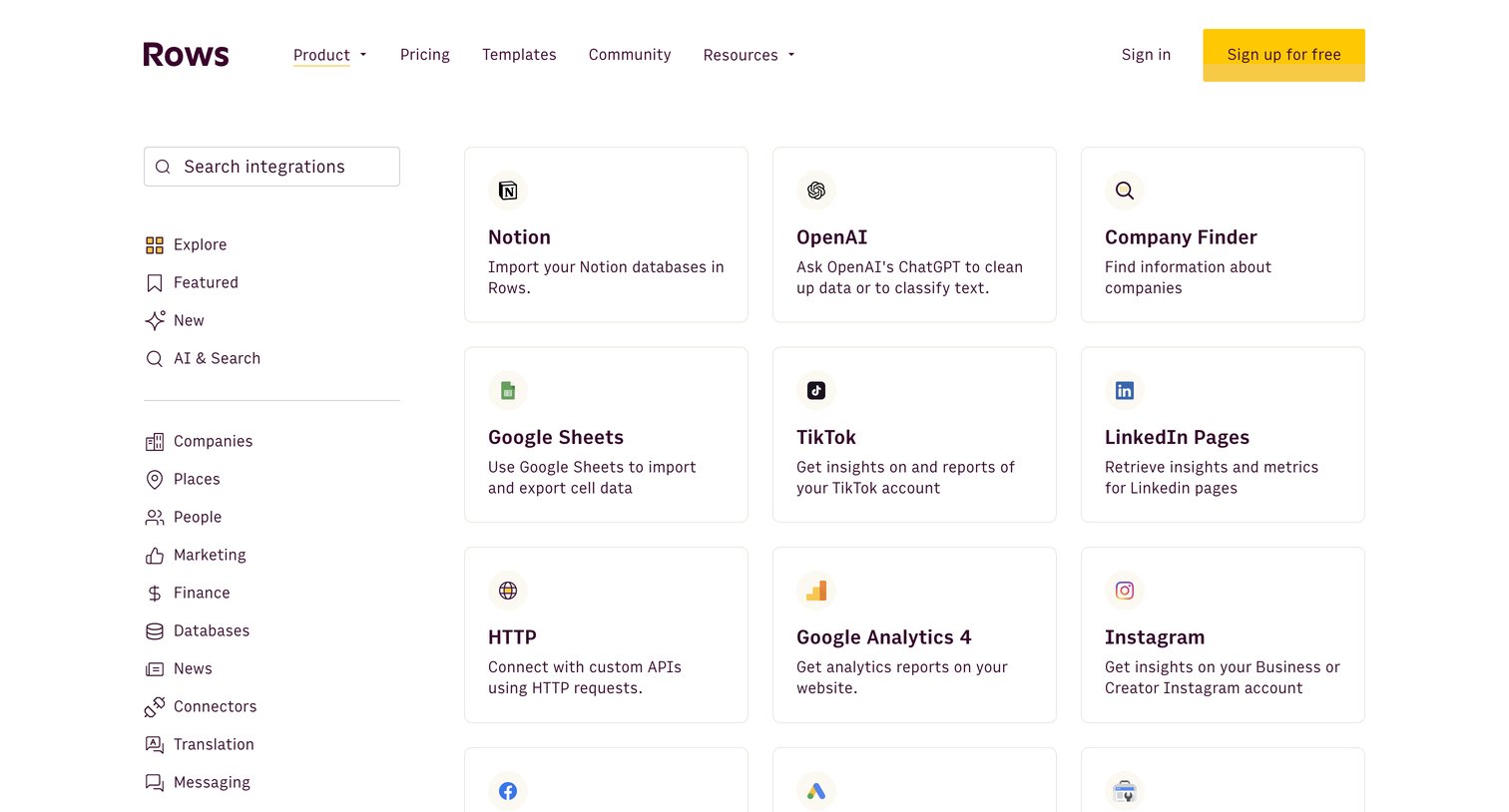Open the Google Sheets title
1509x812 pixels.
556,438
